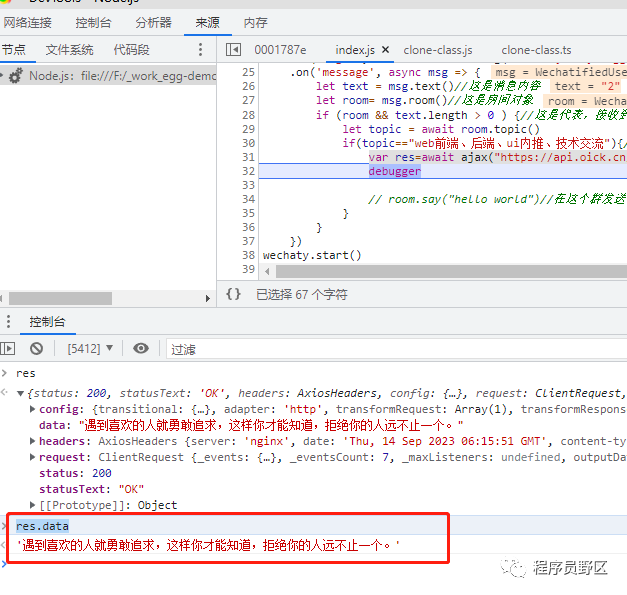Expand the request ClientRequest property

[x=32, y=457]
